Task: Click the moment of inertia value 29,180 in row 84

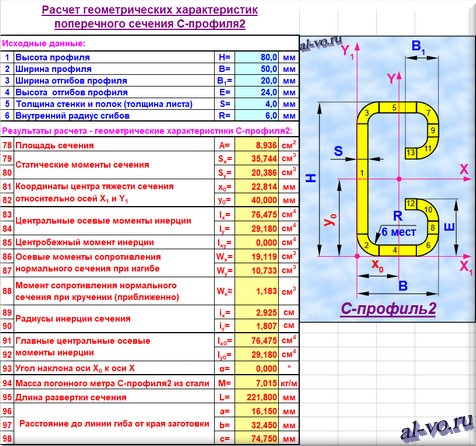Action: point(256,228)
